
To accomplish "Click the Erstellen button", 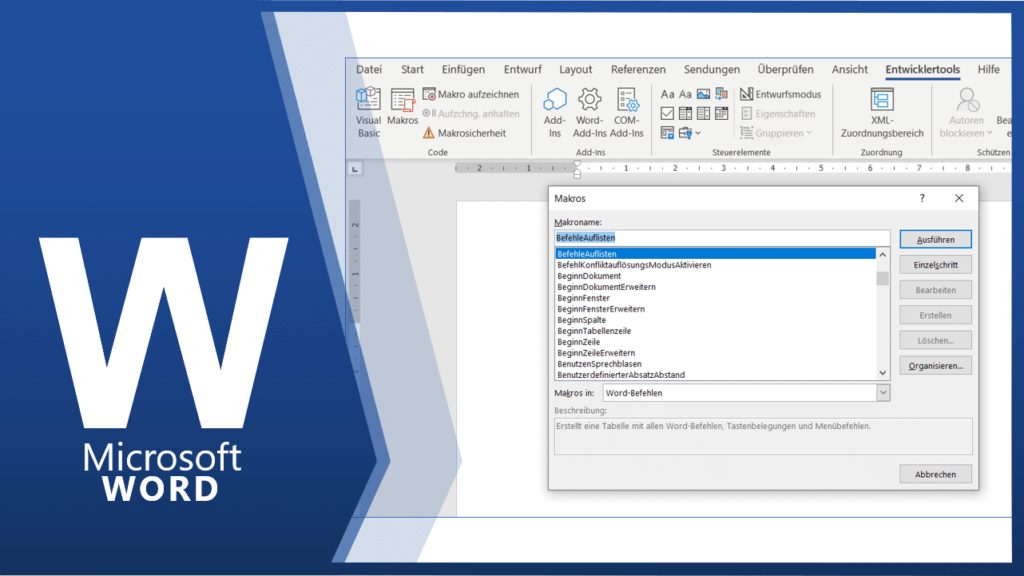I will coord(935,315).
